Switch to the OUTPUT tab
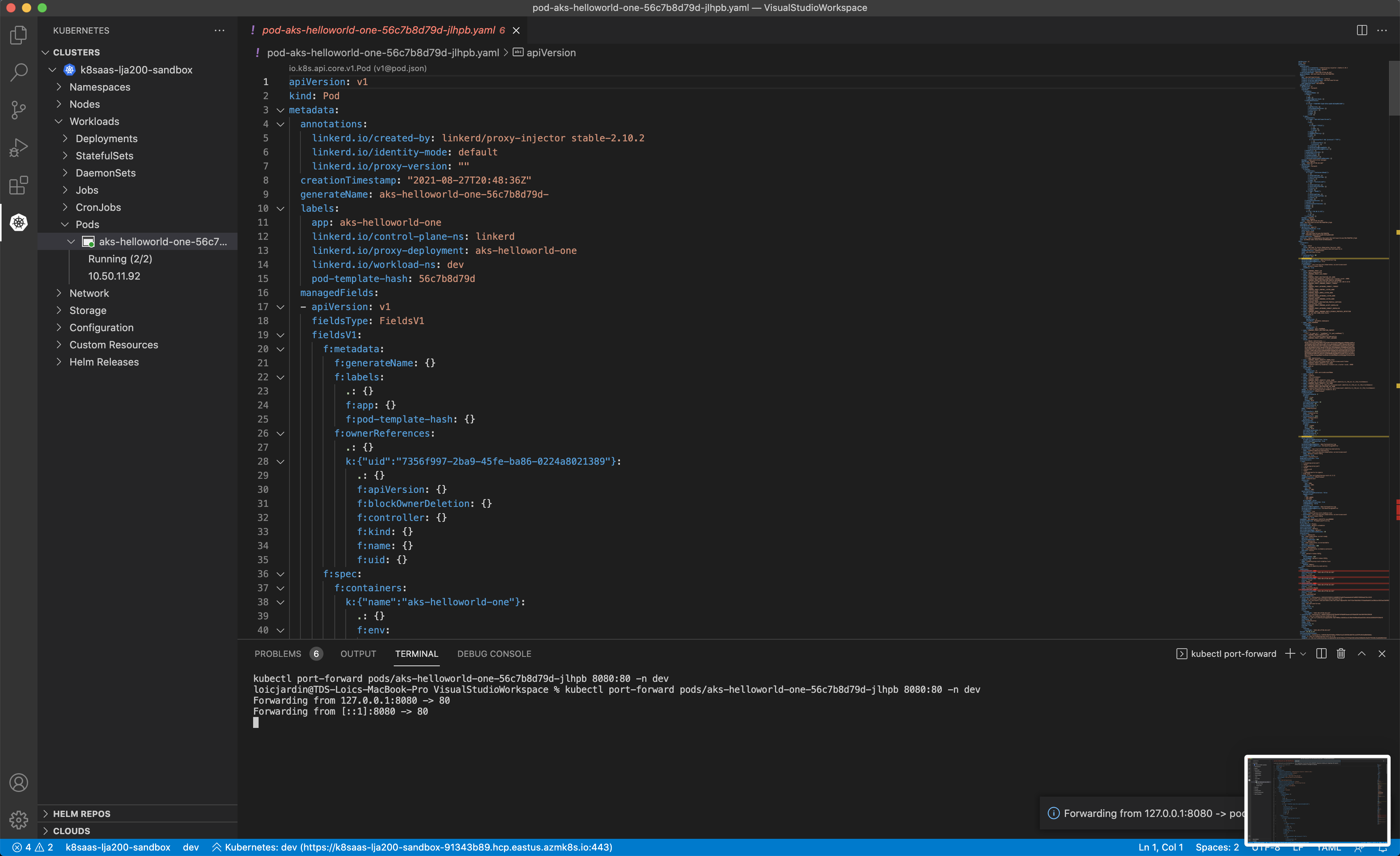The image size is (1400, 856). pos(358,654)
